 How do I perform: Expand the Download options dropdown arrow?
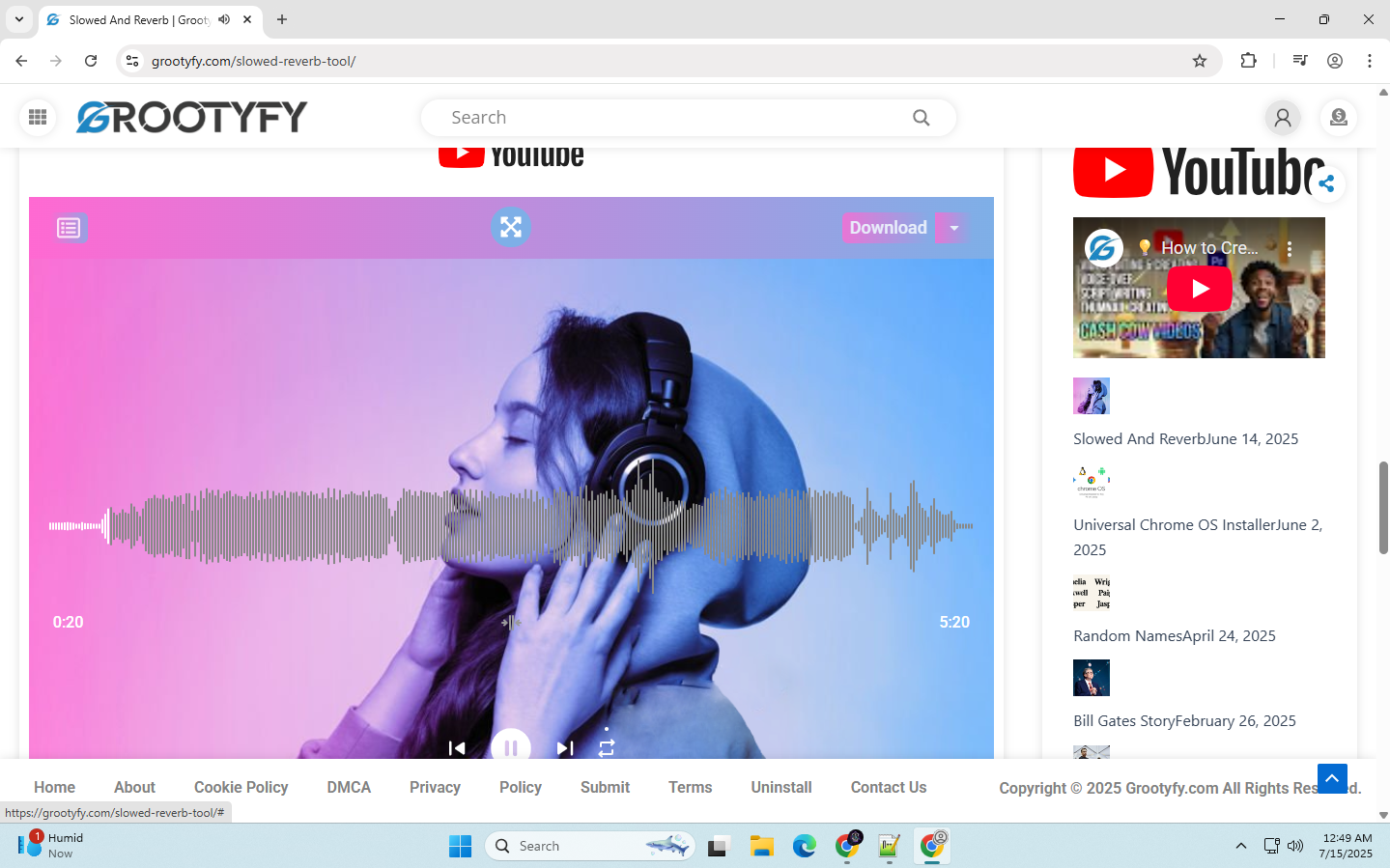953,228
